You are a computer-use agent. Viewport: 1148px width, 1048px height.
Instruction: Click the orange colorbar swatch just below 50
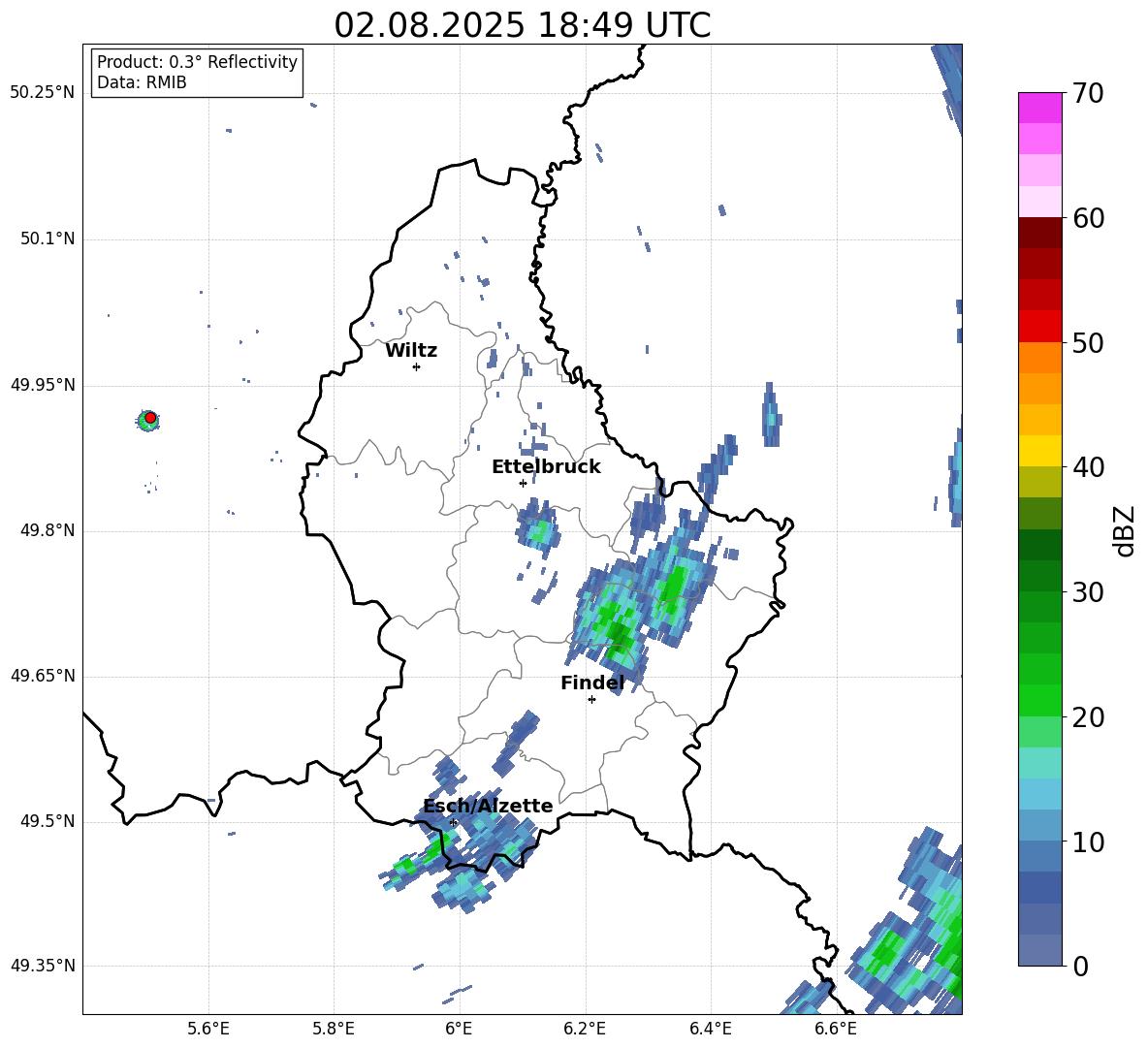point(1039,358)
